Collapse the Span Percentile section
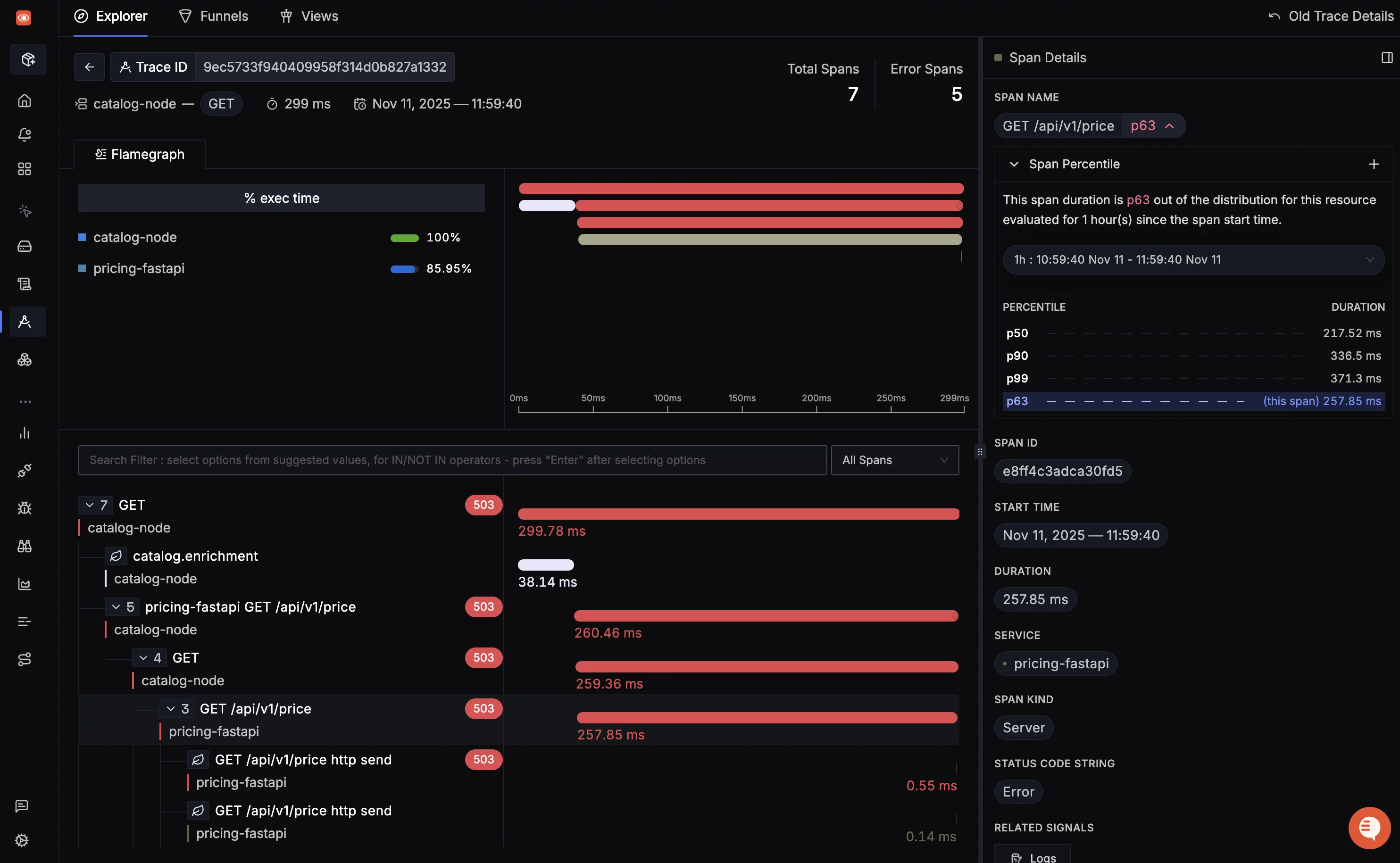1400x863 pixels. tap(1014, 164)
